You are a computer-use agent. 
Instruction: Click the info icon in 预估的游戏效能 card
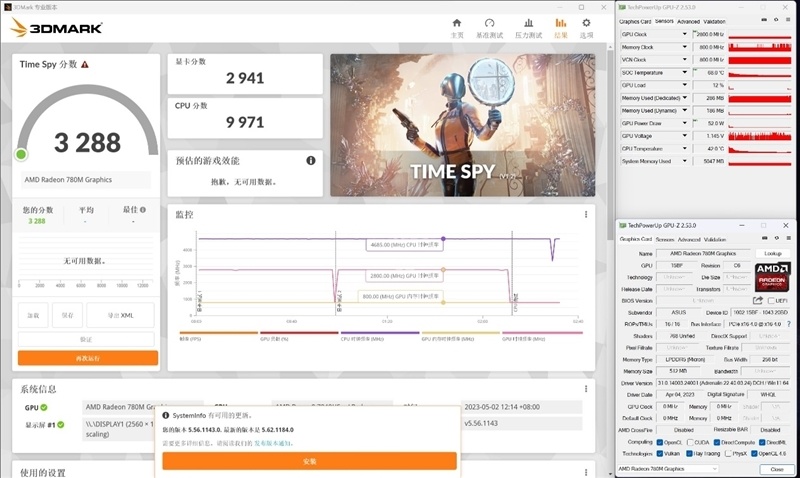tap(310, 161)
